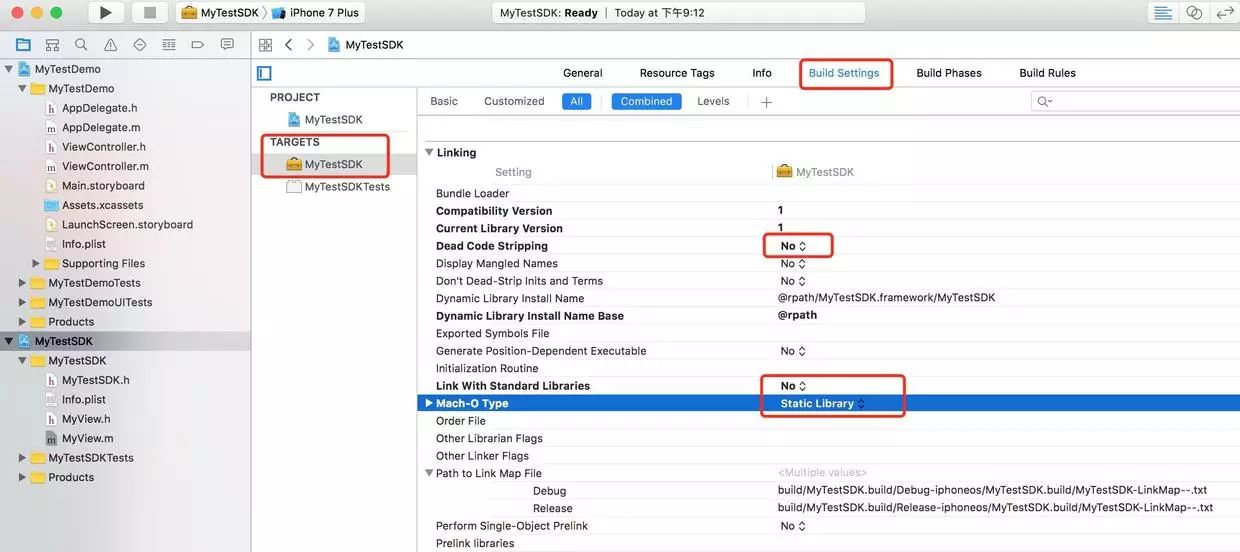This screenshot has width=1240, height=552.
Task: Expand the MyTestDemoTests group
Action: [23, 283]
